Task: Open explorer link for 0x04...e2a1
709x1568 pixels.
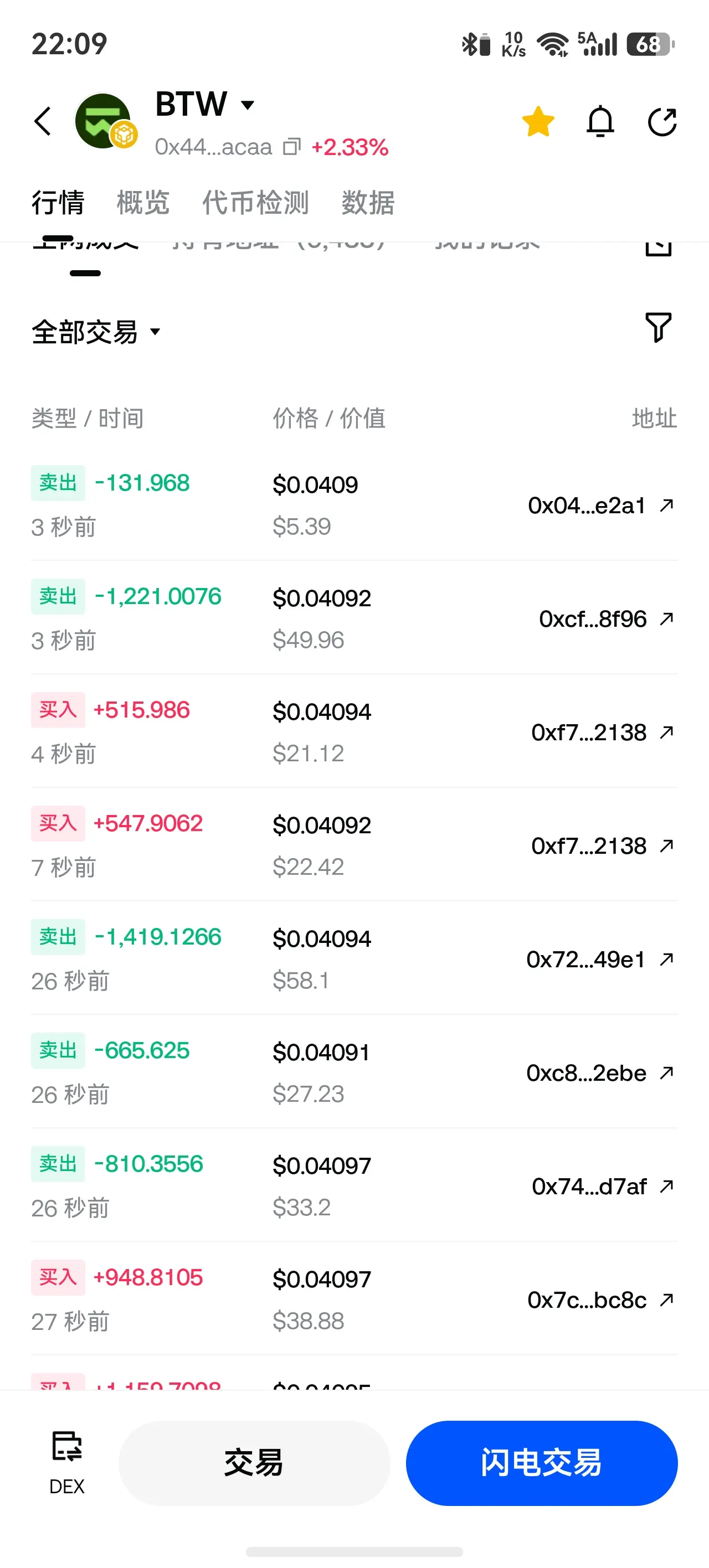Action: point(667,504)
